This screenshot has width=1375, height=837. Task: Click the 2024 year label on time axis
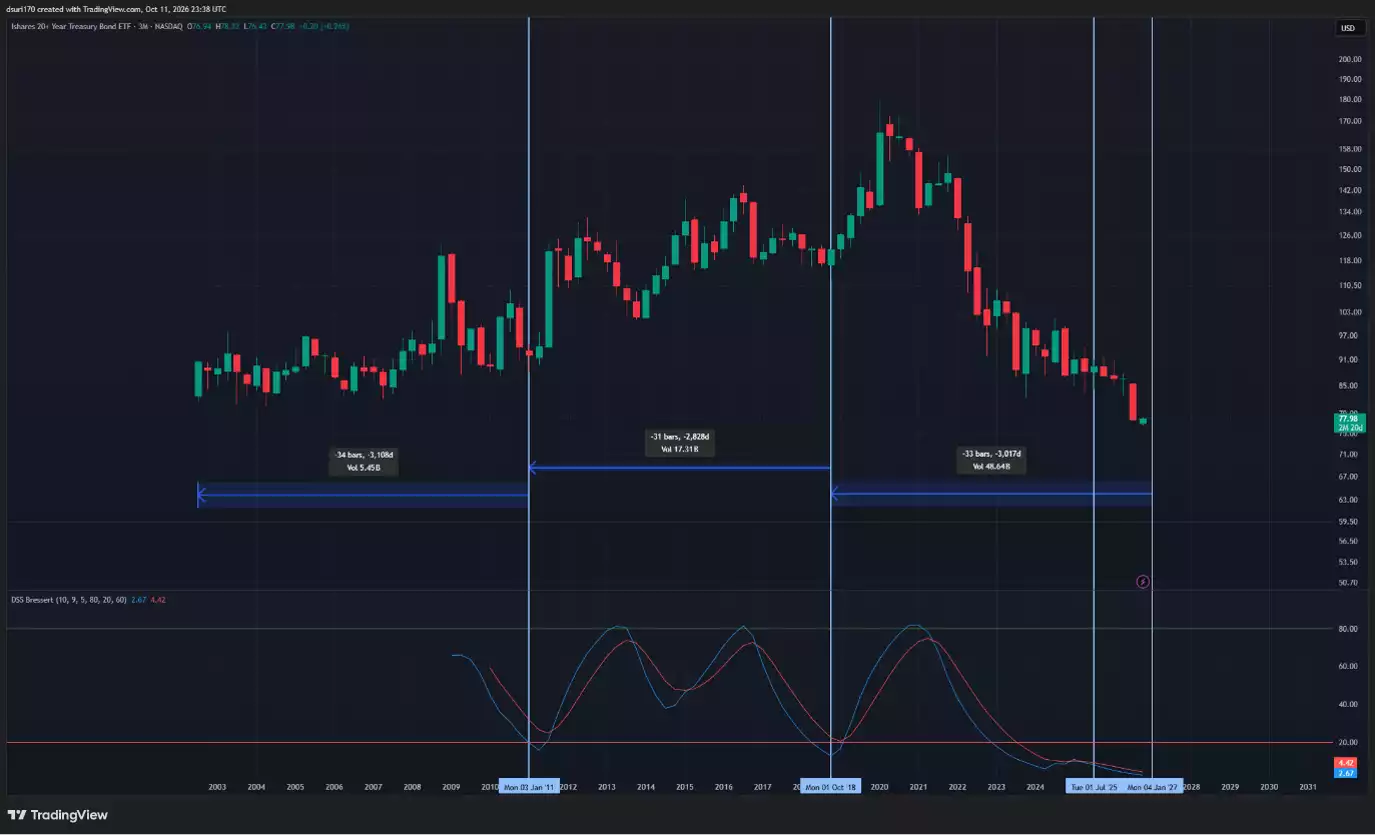pyautogui.click(x=1035, y=787)
